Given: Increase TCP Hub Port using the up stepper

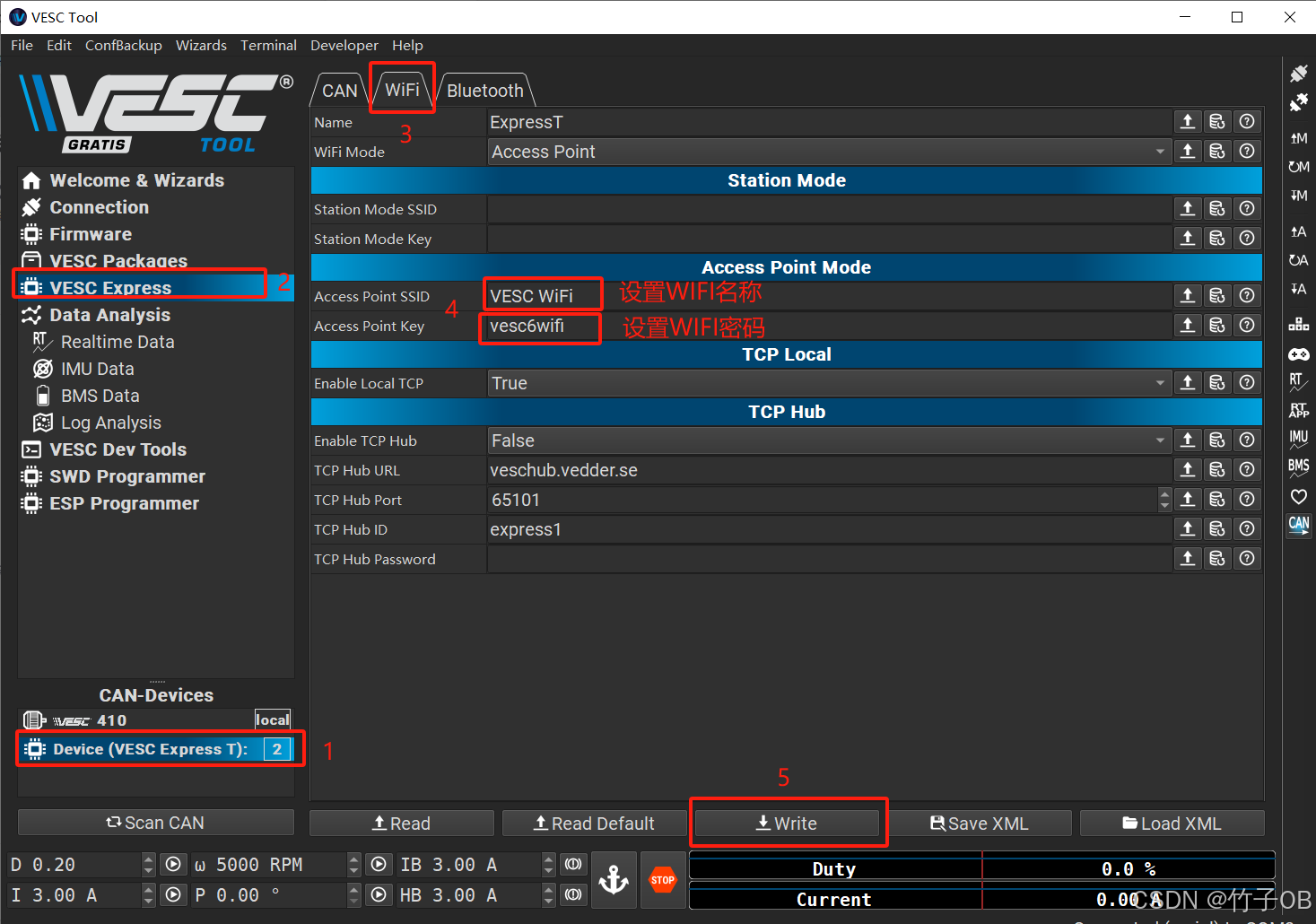Looking at the screenshot, I should point(1163,493).
